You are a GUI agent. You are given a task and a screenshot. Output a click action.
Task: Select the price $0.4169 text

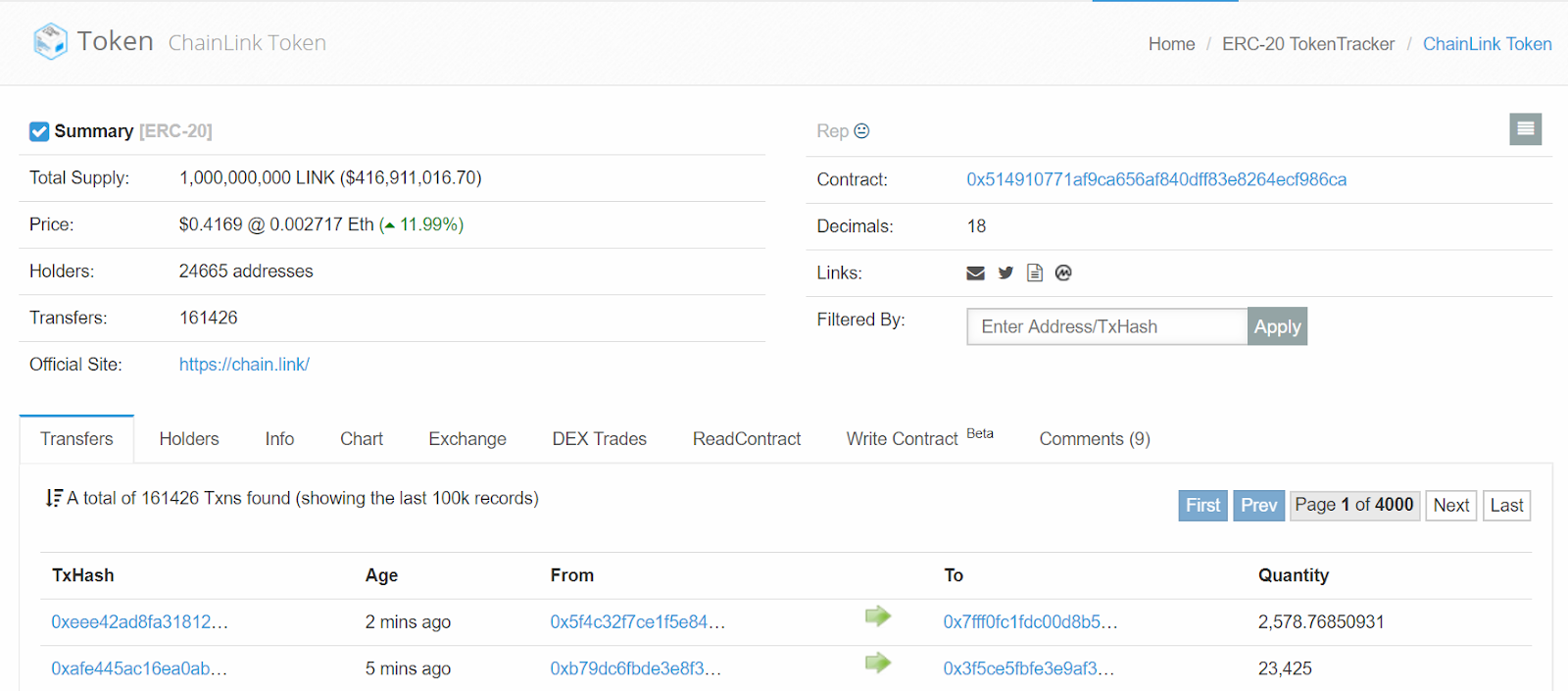(x=211, y=224)
